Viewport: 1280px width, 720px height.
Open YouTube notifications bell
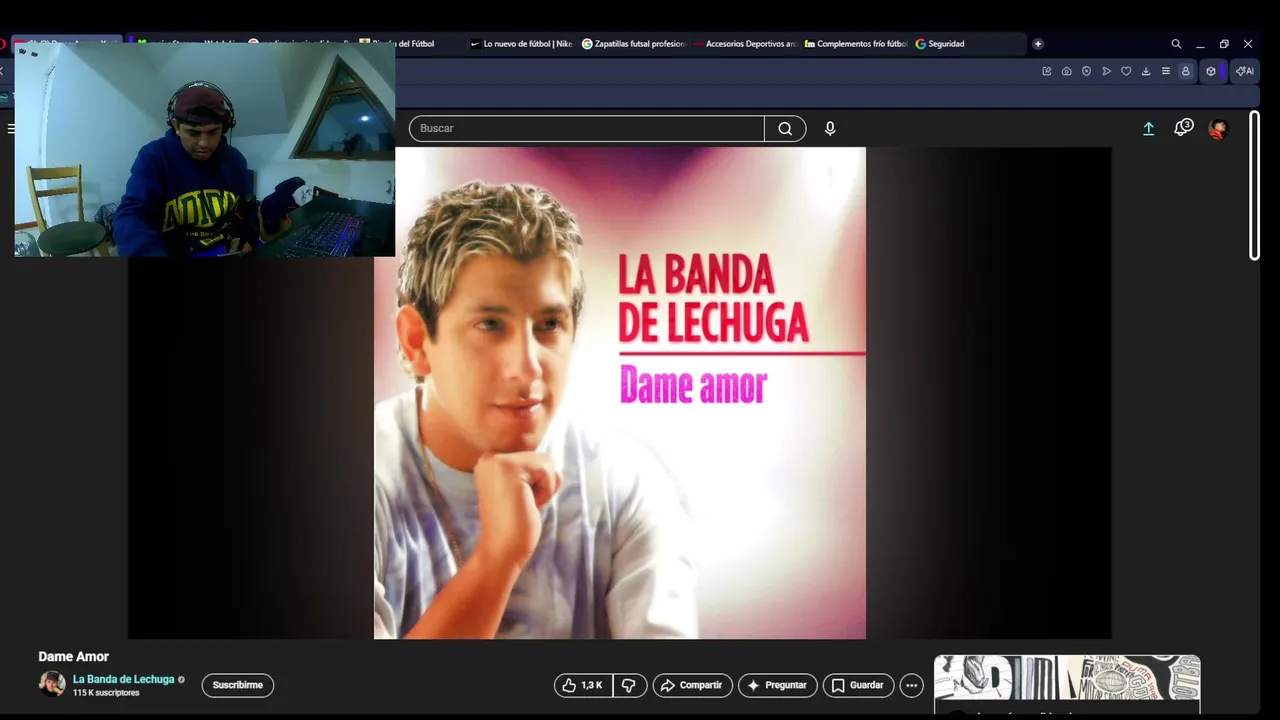click(x=1183, y=127)
